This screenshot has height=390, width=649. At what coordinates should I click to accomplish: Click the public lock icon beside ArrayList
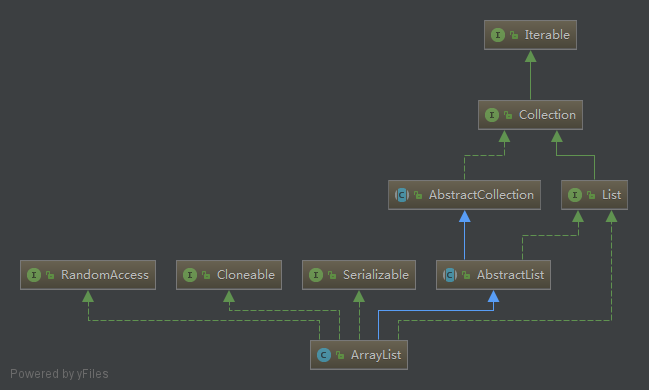[x=340, y=355]
